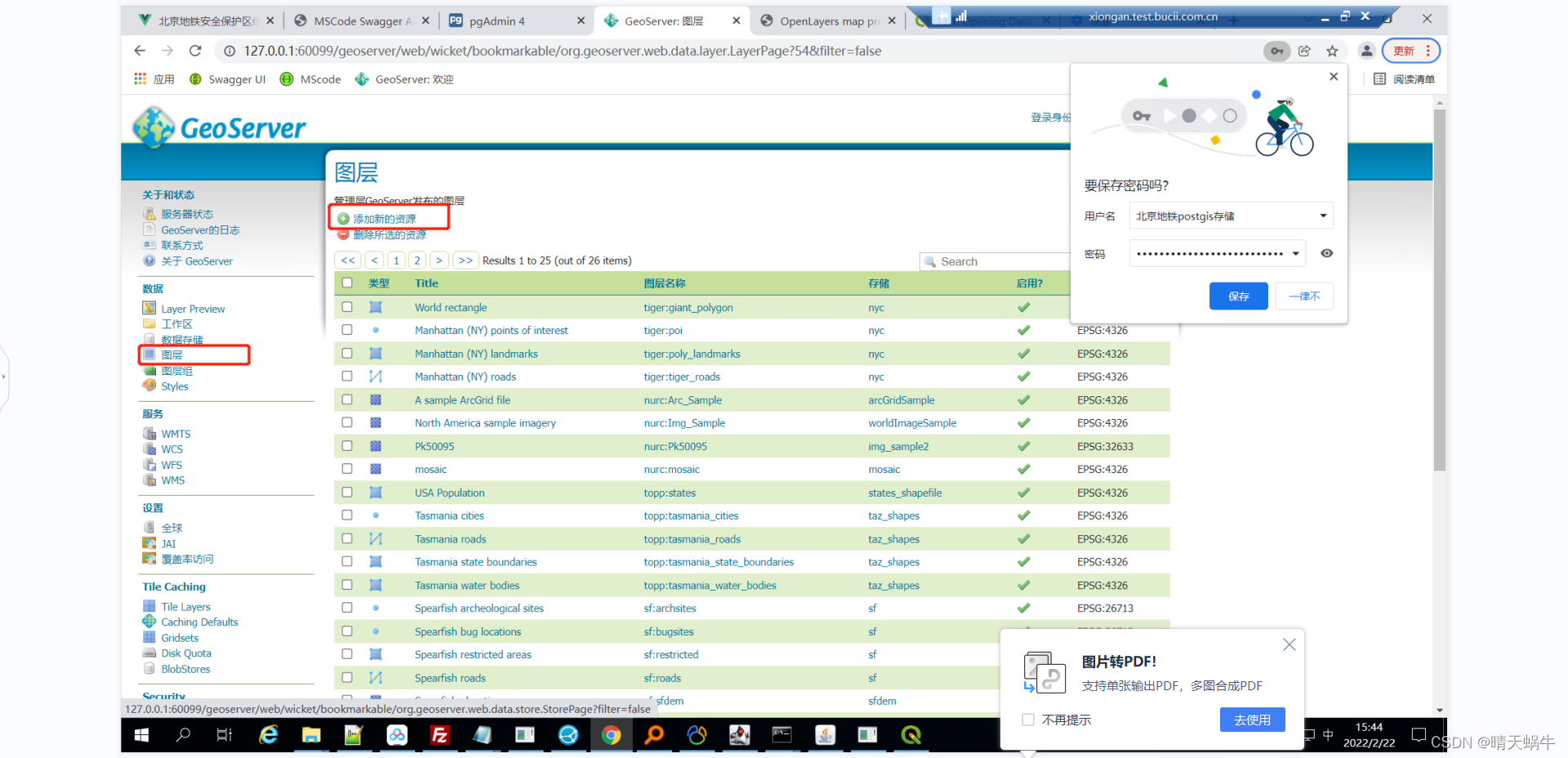This screenshot has width=1568, height=758.
Task: Click the add new resource green plus icon
Action: [343, 219]
